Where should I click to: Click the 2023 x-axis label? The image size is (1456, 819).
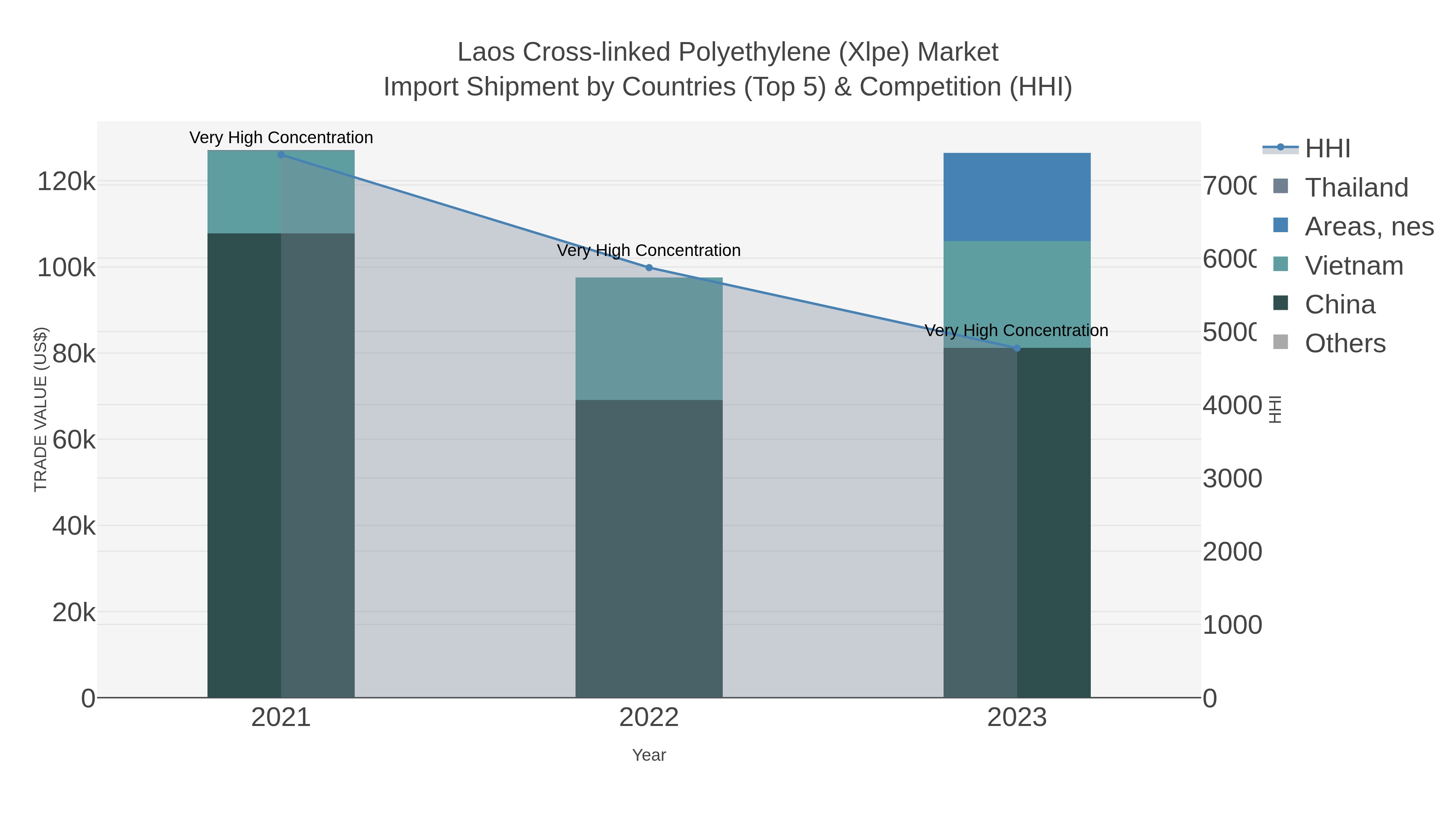(1017, 718)
